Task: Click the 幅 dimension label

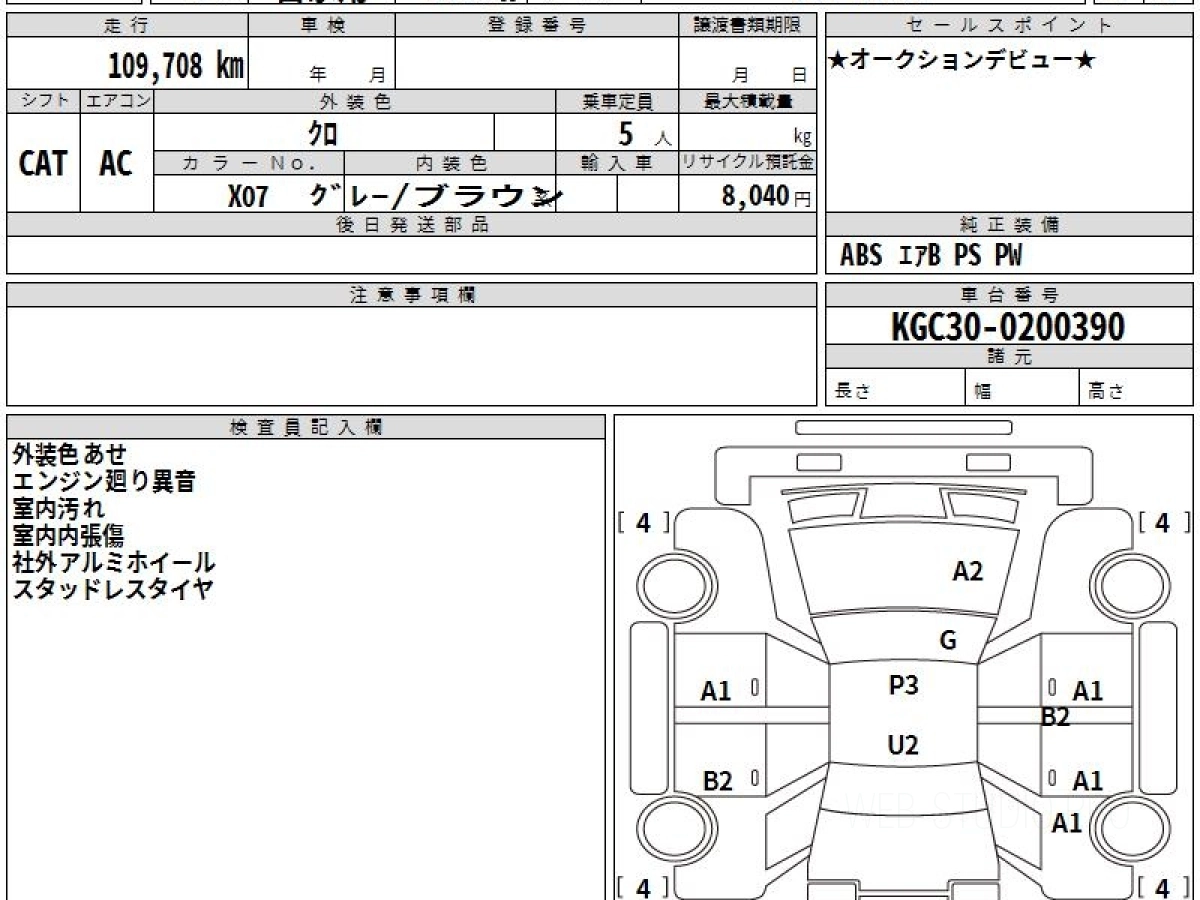Action: (x=983, y=392)
